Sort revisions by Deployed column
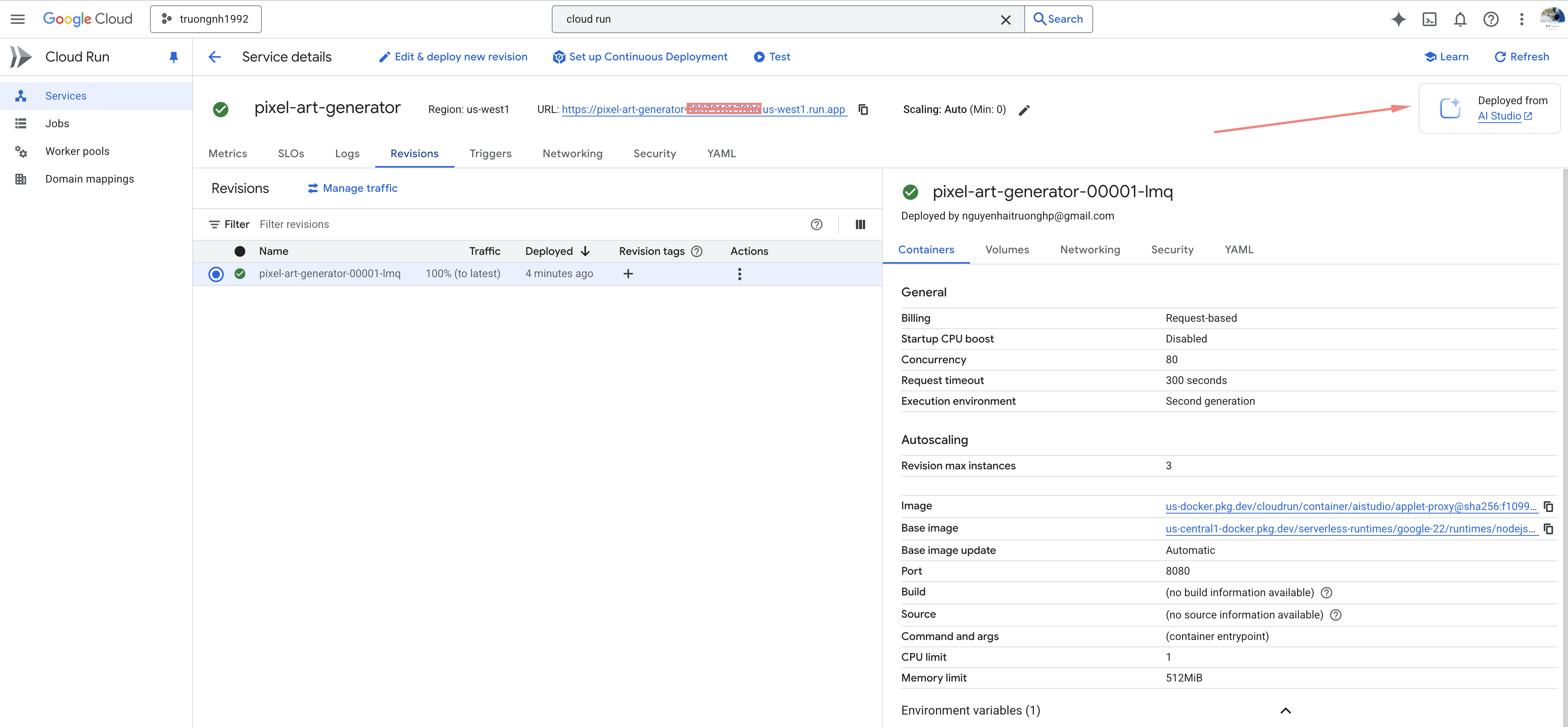 (557, 251)
